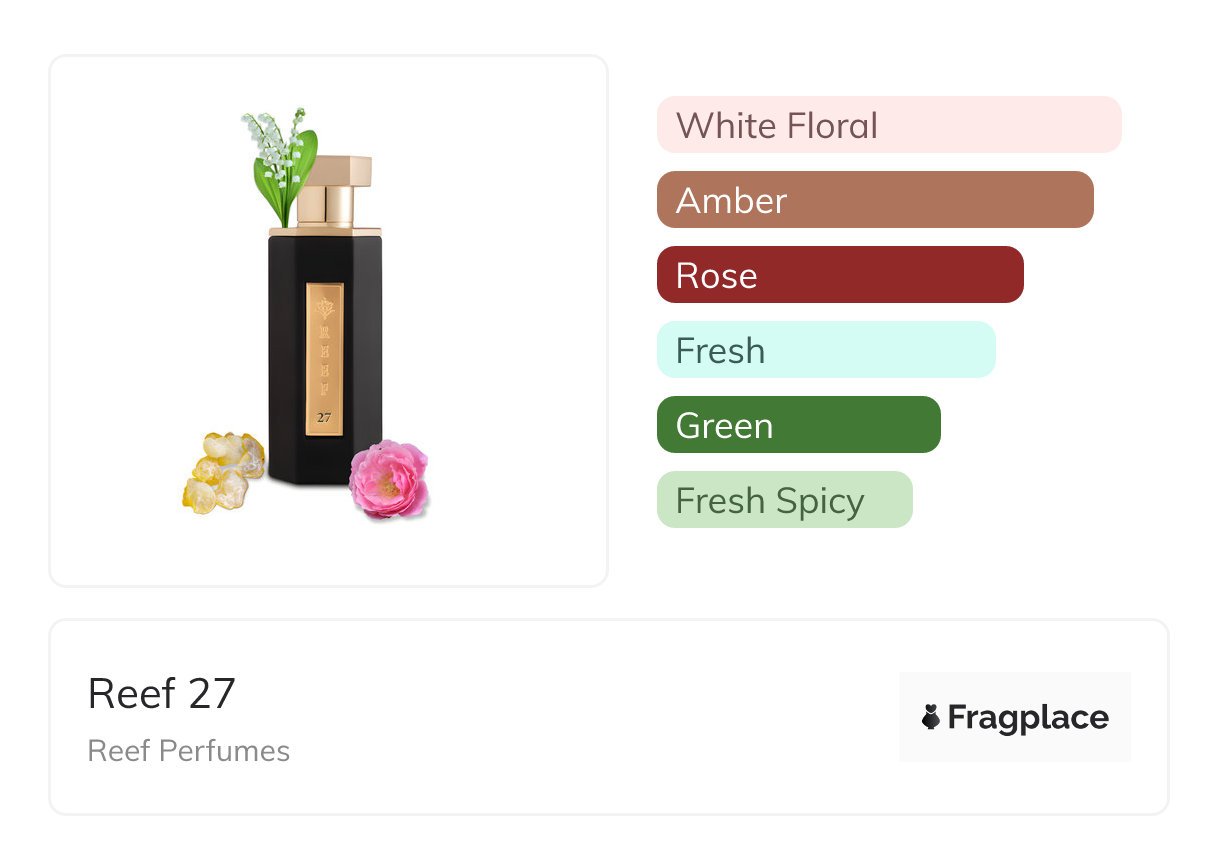Choose the Rose accord bar
The width and height of the screenshot is (1218, 864).
tap(839, 275)
